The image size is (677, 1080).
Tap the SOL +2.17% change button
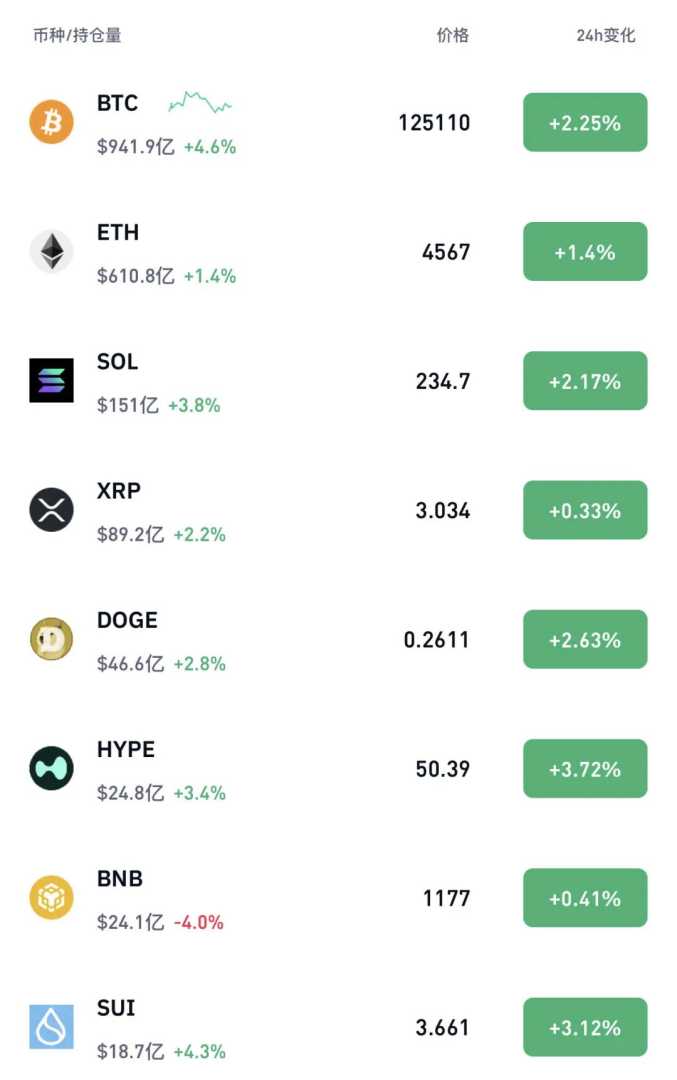point(585,381)
